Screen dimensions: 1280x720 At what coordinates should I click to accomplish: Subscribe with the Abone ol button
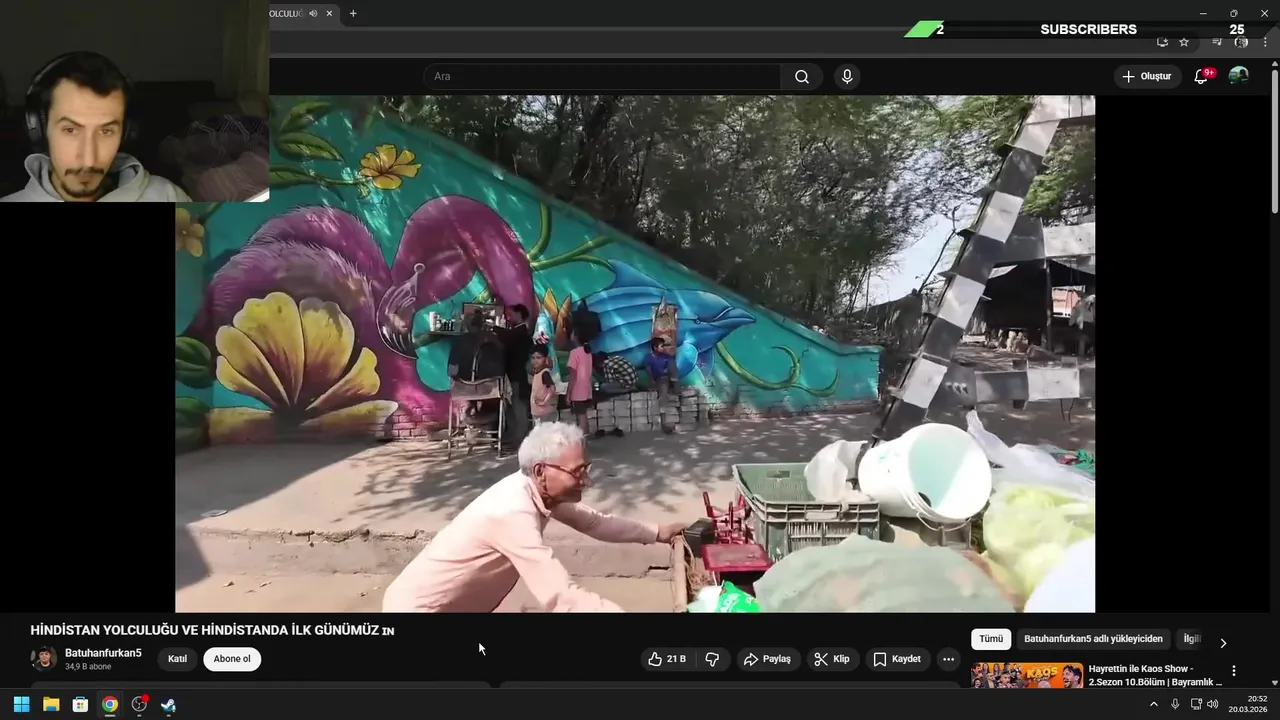pos(232,659)
